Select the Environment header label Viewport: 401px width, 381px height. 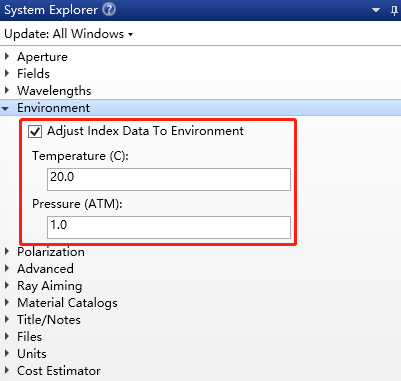53,108
